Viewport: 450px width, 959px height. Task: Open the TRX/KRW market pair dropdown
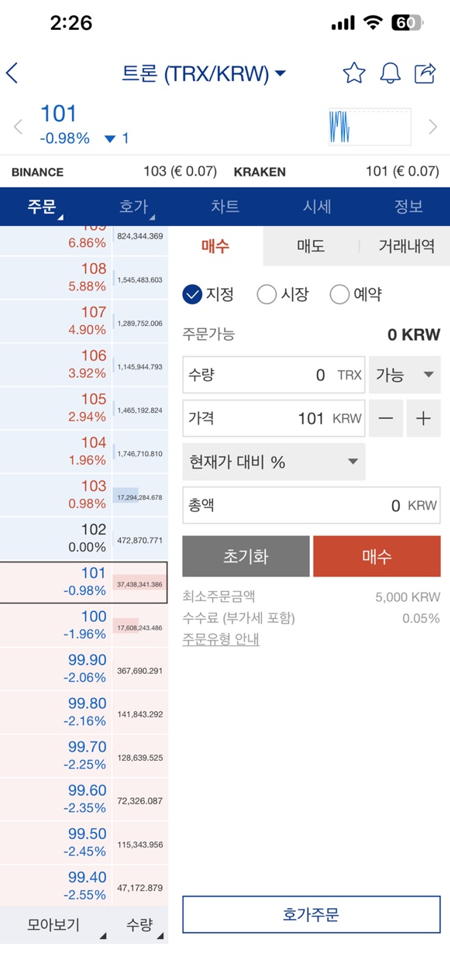click(x=204, y=74)
